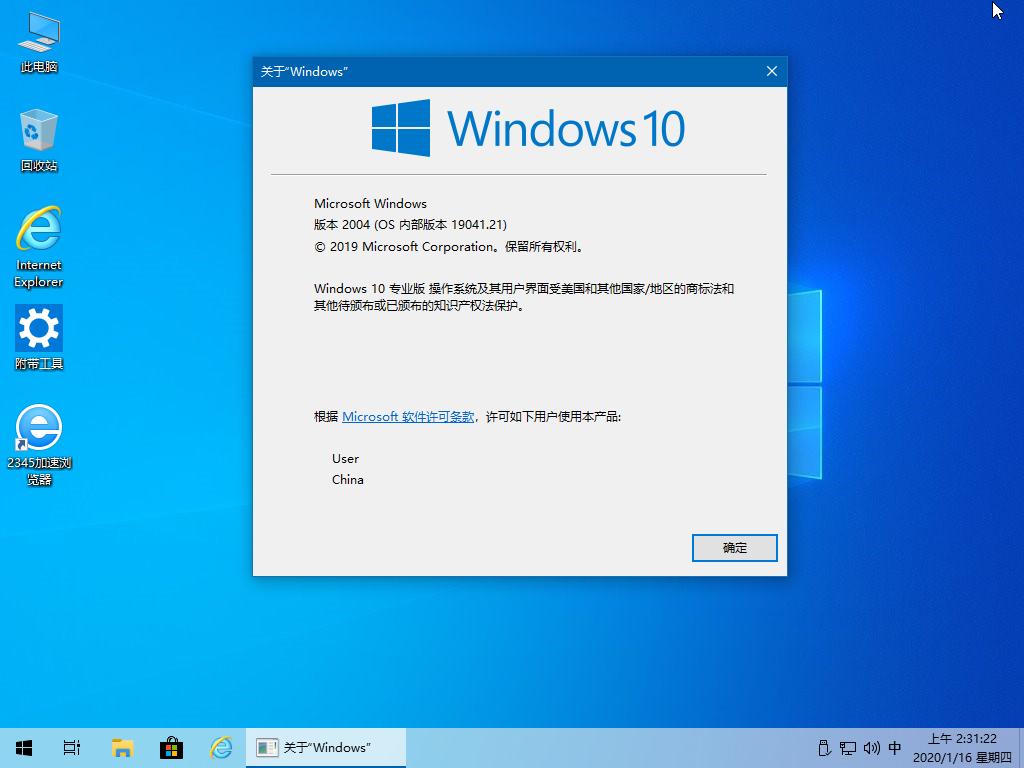Click the China organization text
The height and width of the screenshot is (768, 1024).
[347, 479]
